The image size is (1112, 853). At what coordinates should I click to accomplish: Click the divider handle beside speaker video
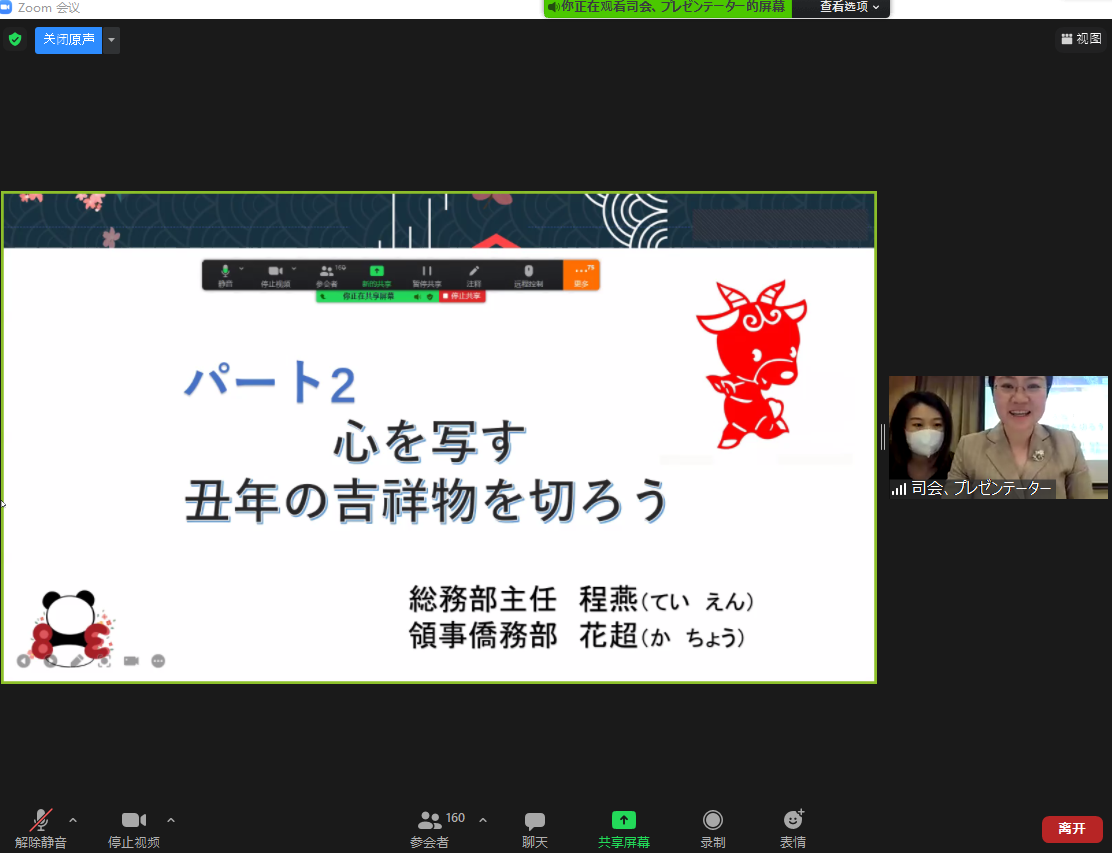coord(882,436)
